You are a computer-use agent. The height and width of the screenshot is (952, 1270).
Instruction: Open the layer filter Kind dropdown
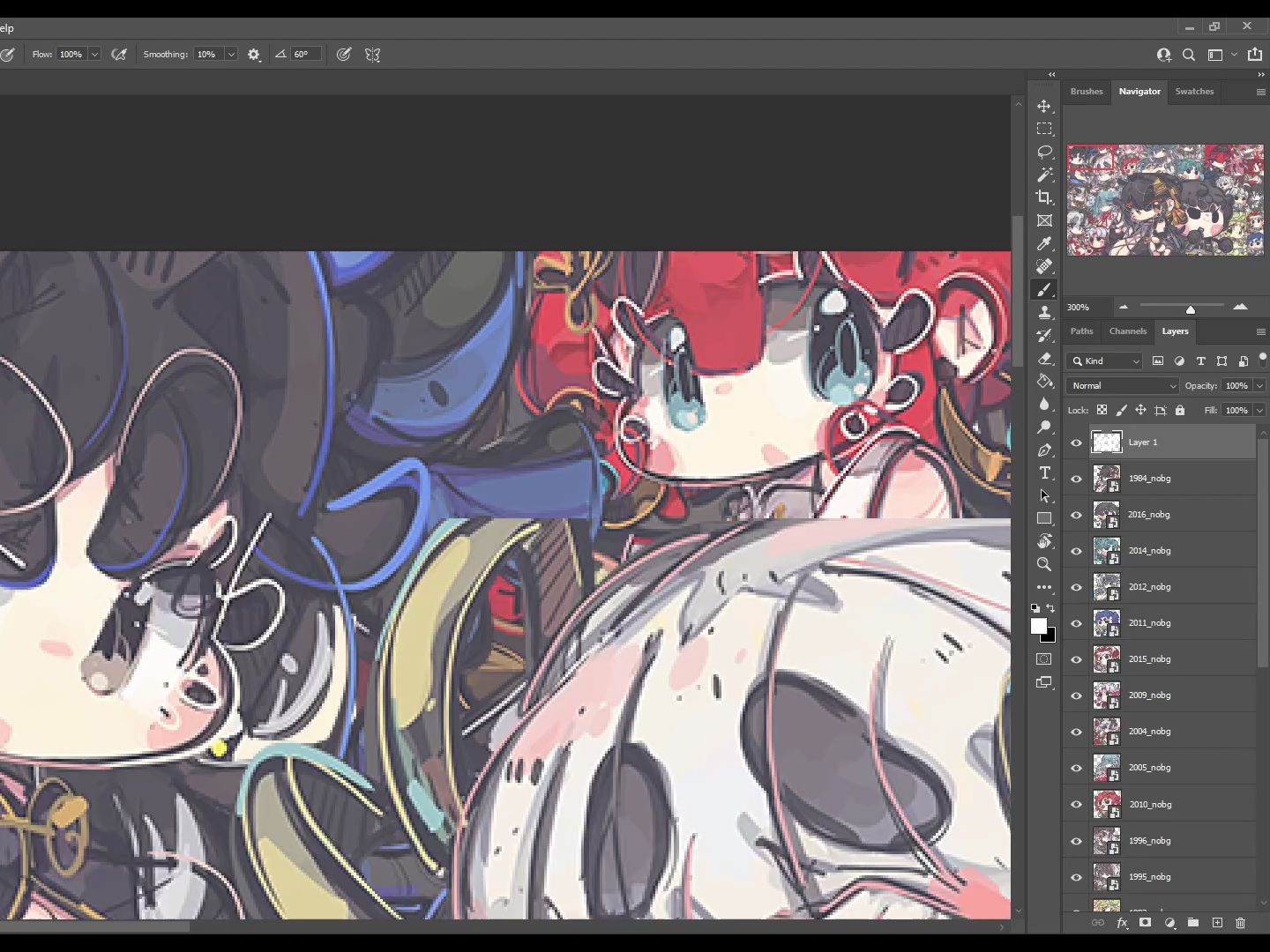[1105, 361]
